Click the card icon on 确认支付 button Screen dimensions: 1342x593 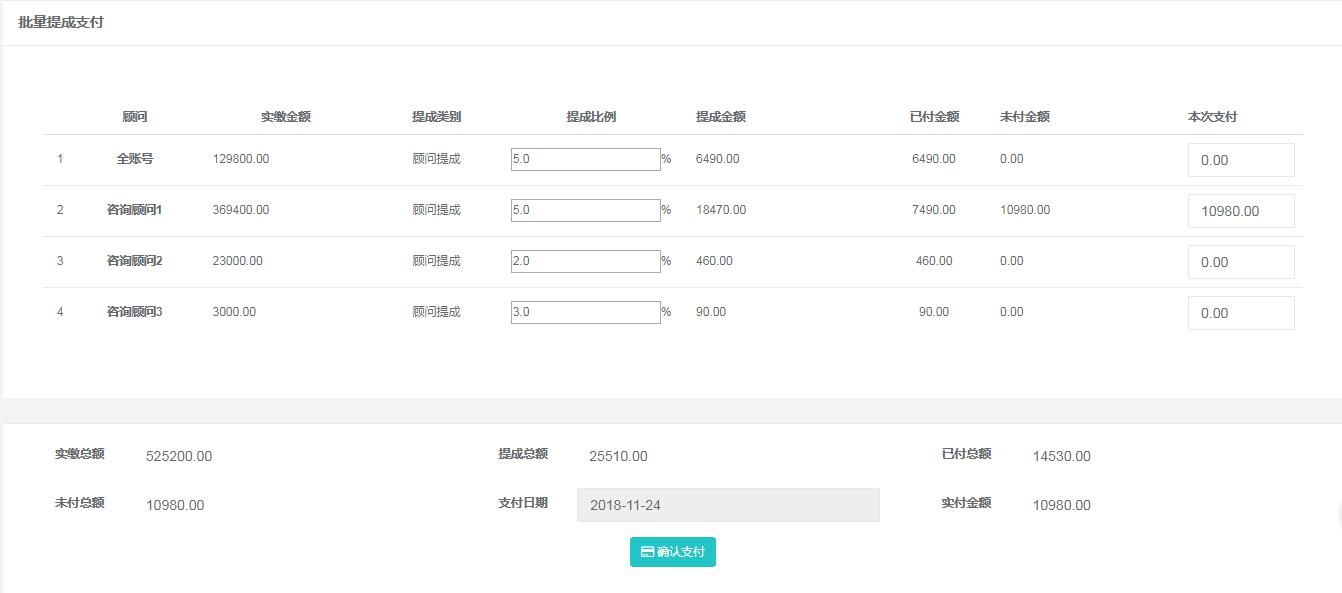[647, 552]
